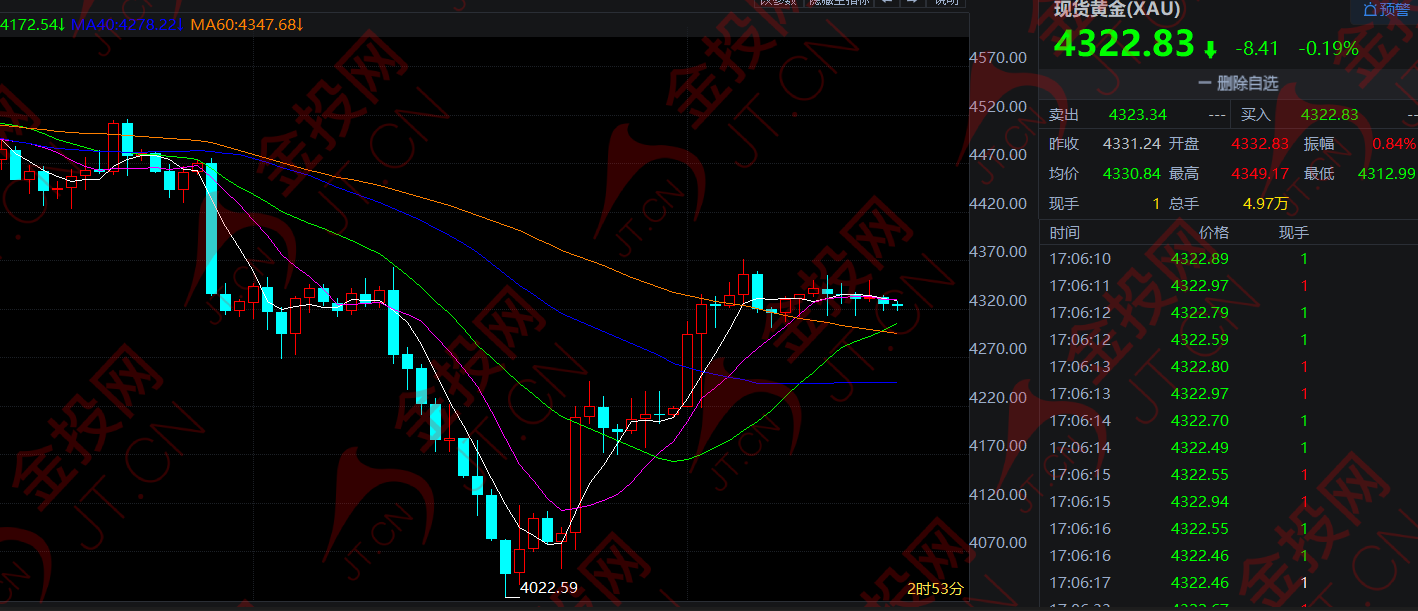This screenshot has height=611, width=1418.
Task: Select the trade row priced 4322.80
Action: (1229, 367)
